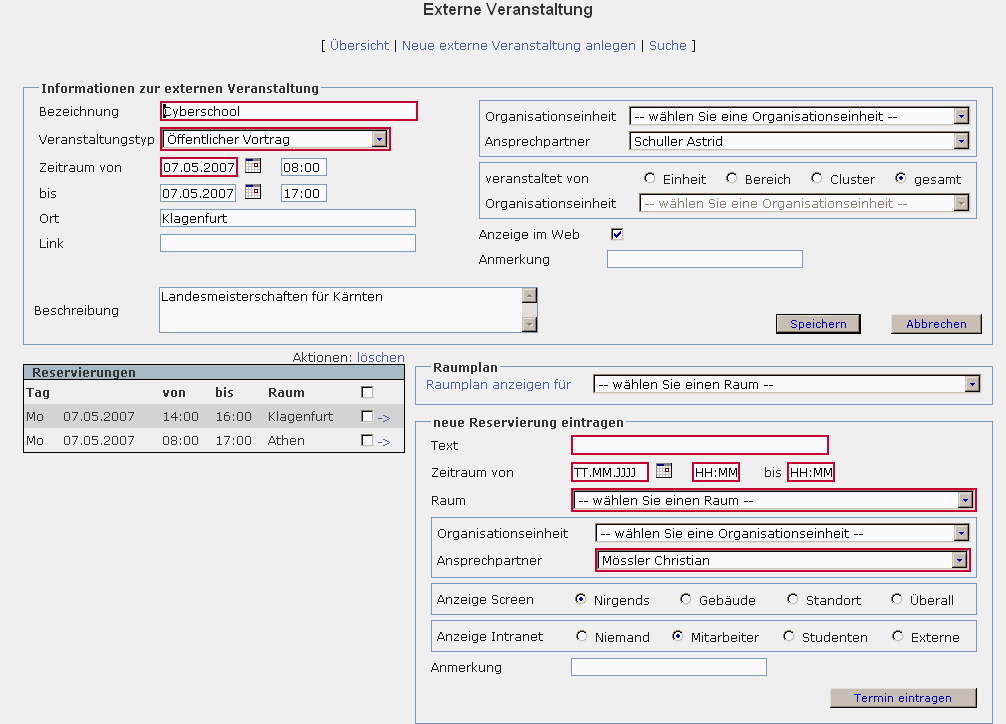Focus the empty Link field
This screenshot has width=1006, height=724.
point(288,243)
